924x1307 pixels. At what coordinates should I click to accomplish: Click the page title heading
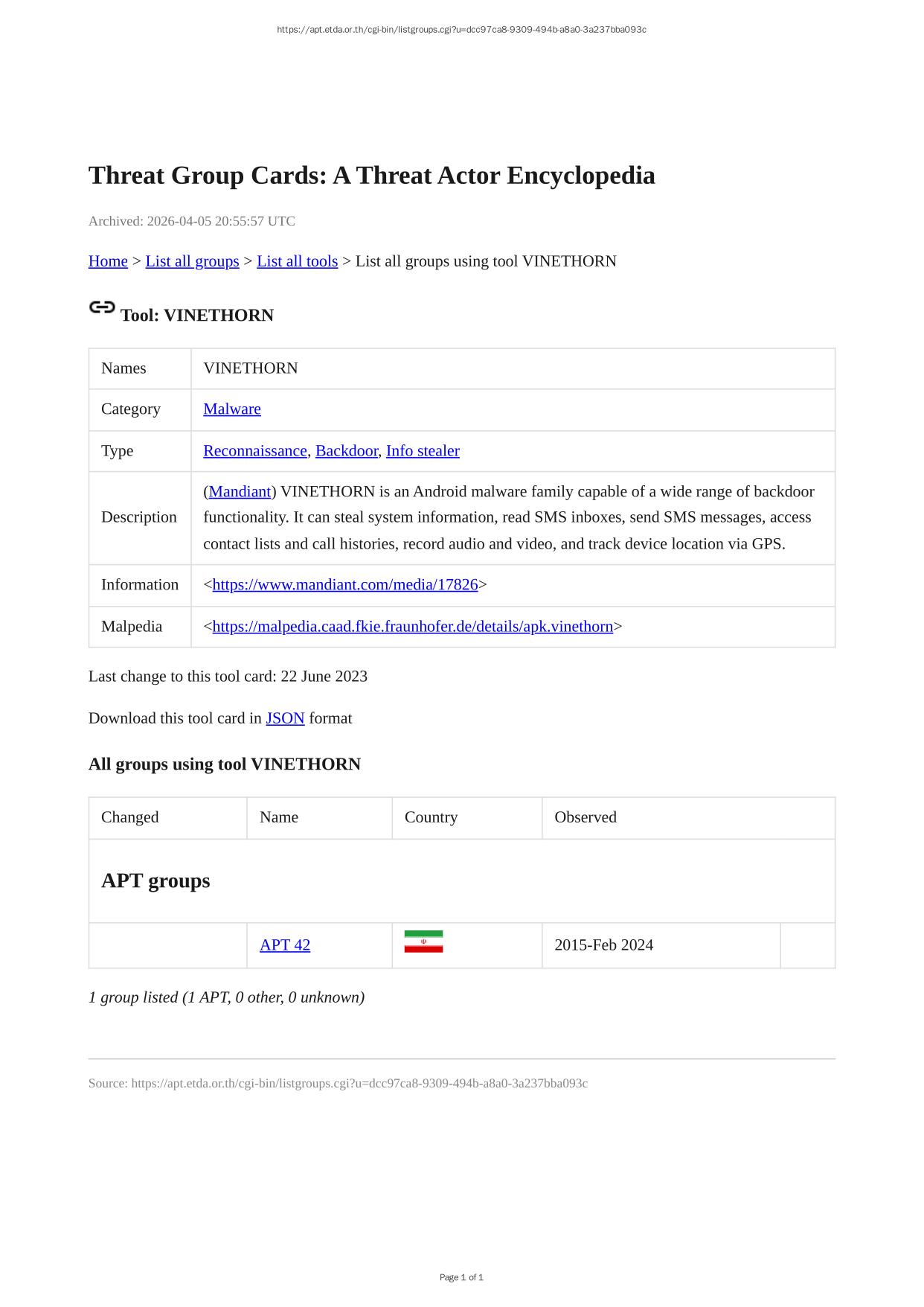[371, 176]
